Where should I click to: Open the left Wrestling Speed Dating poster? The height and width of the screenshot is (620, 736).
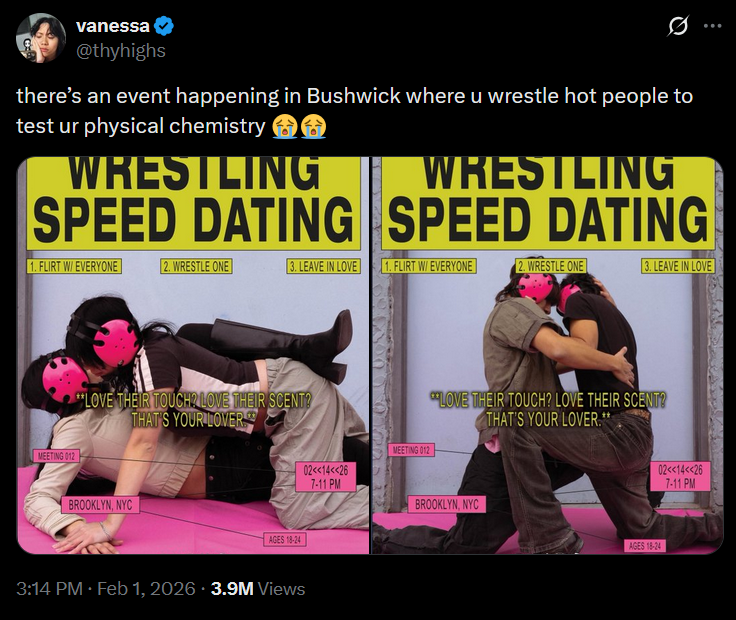coord(193,355)
